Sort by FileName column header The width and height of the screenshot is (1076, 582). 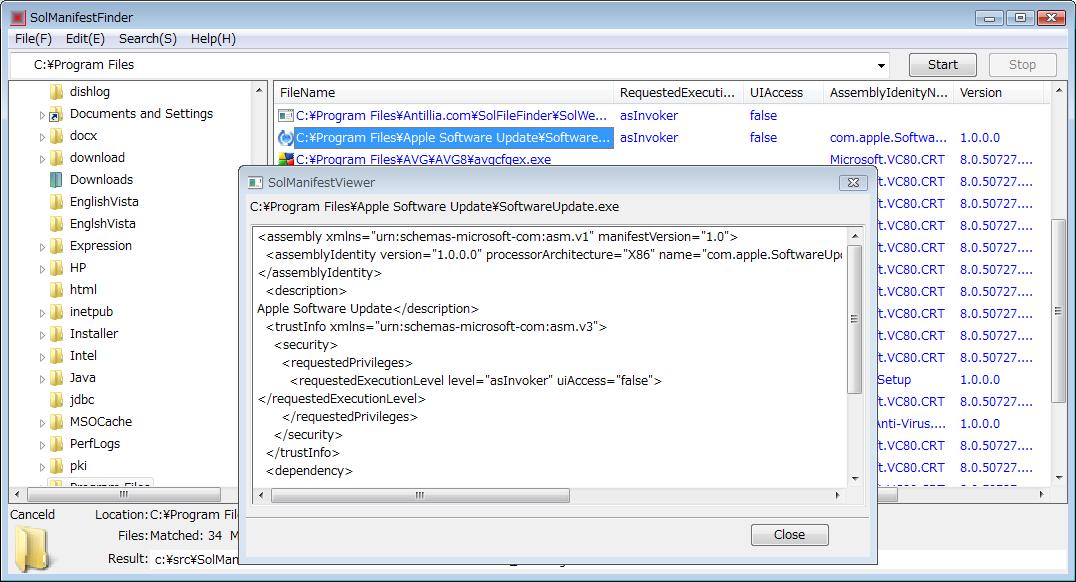point(443,93)
